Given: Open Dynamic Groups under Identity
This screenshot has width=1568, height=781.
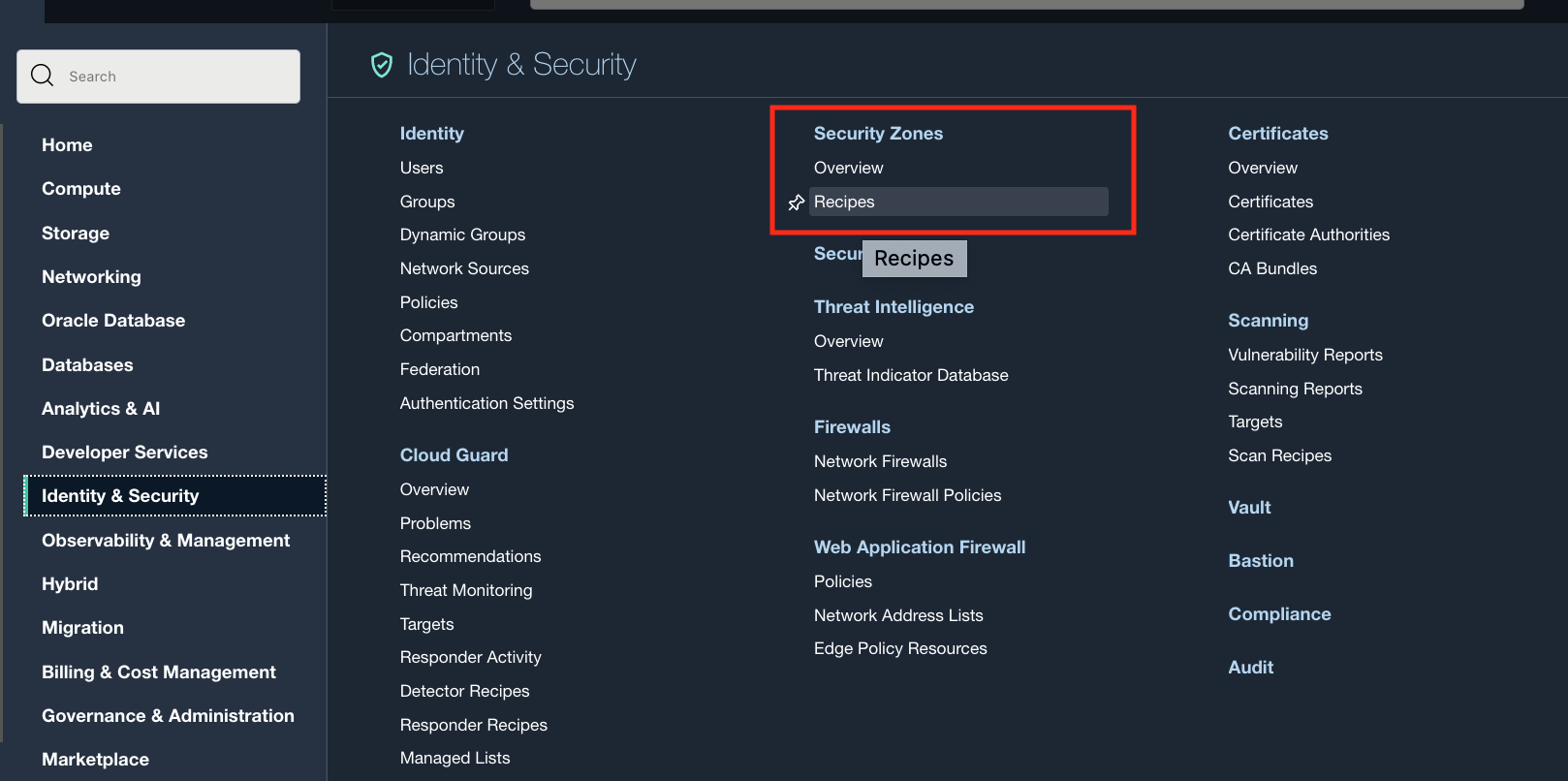Looking at the screenshot, I should click(x=462, y=234).
